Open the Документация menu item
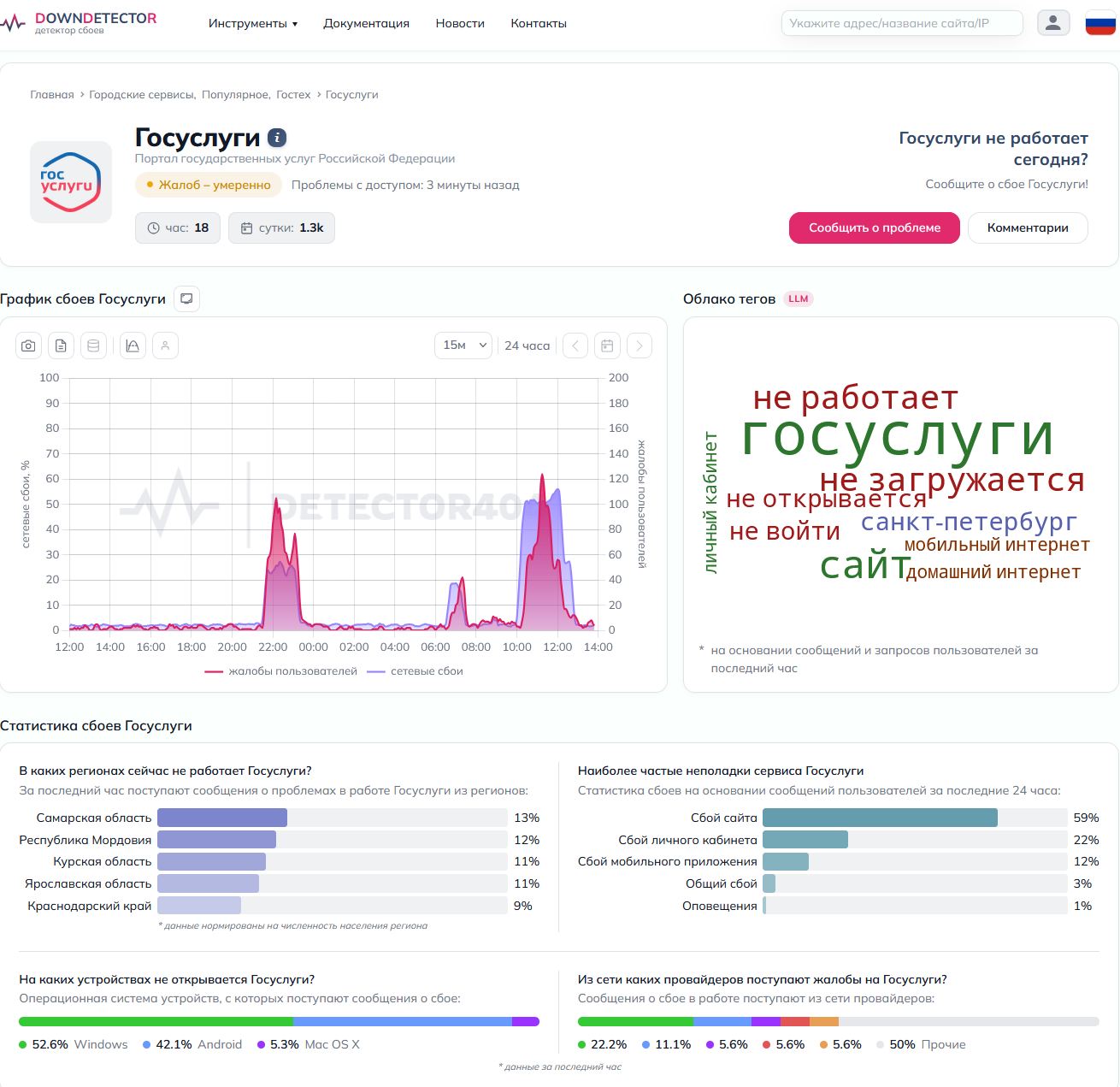1120x1087 pixels. click(366, 23)
